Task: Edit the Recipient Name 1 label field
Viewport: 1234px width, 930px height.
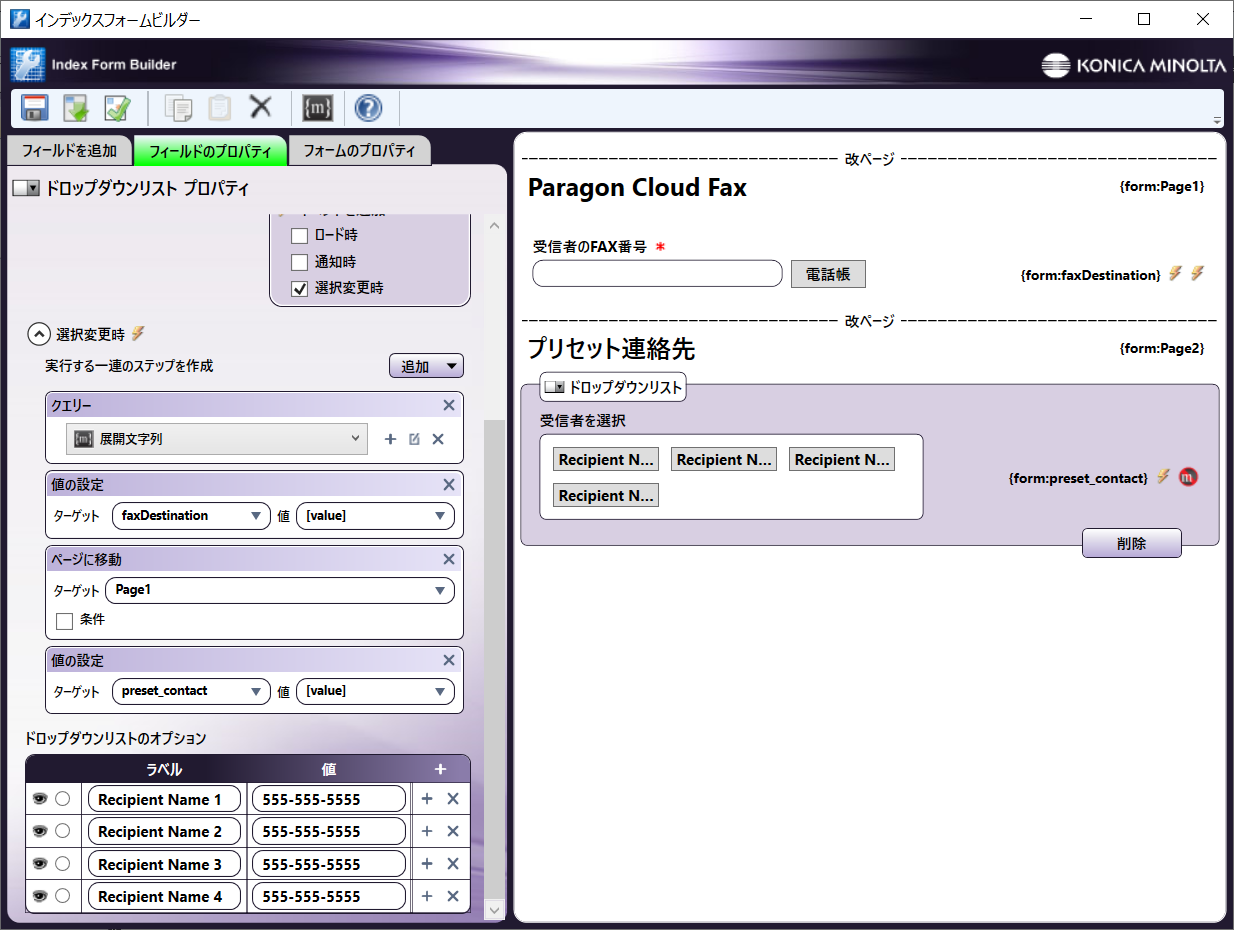Action: tap(165, 799)
